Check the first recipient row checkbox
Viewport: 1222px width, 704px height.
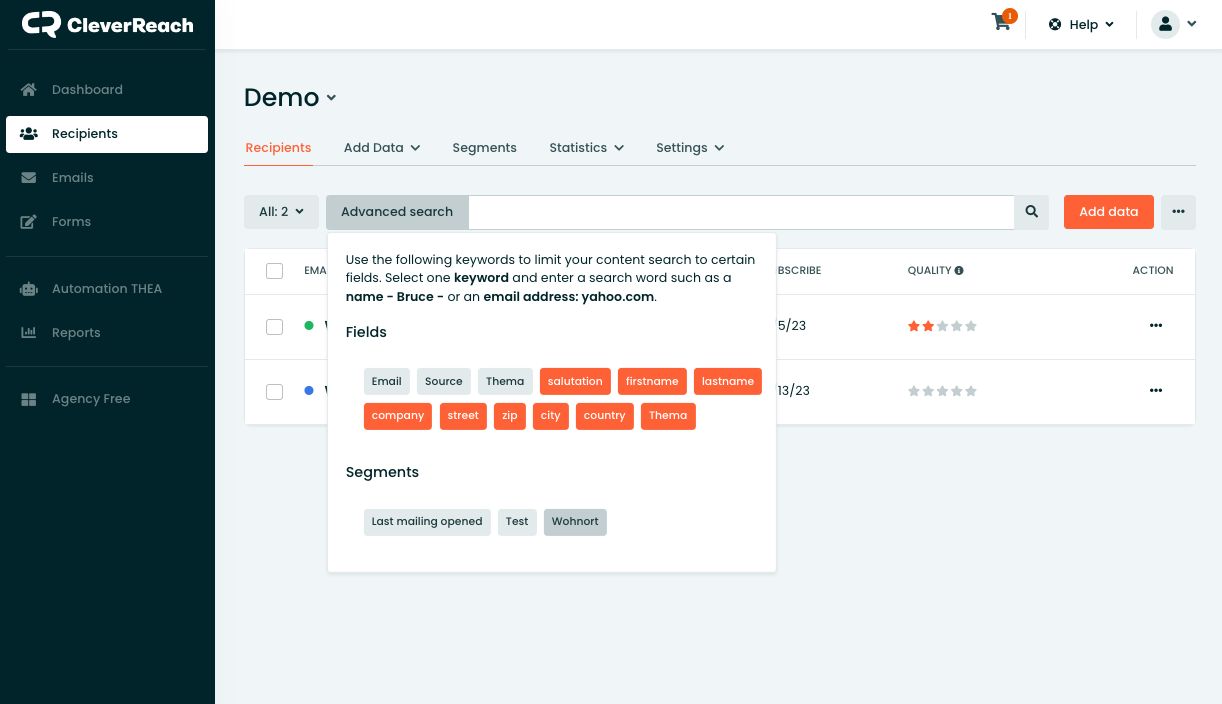pyautogui.click(x=274, y=326)
